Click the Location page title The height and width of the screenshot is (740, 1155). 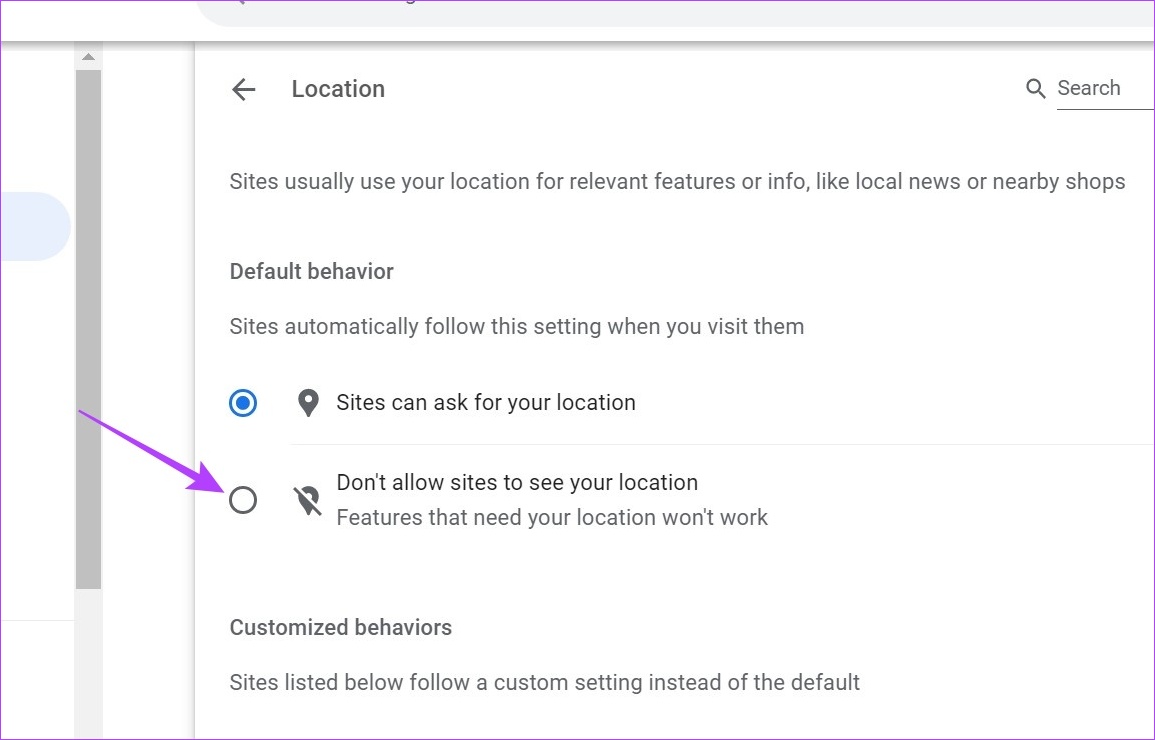[x=338, y=89]
